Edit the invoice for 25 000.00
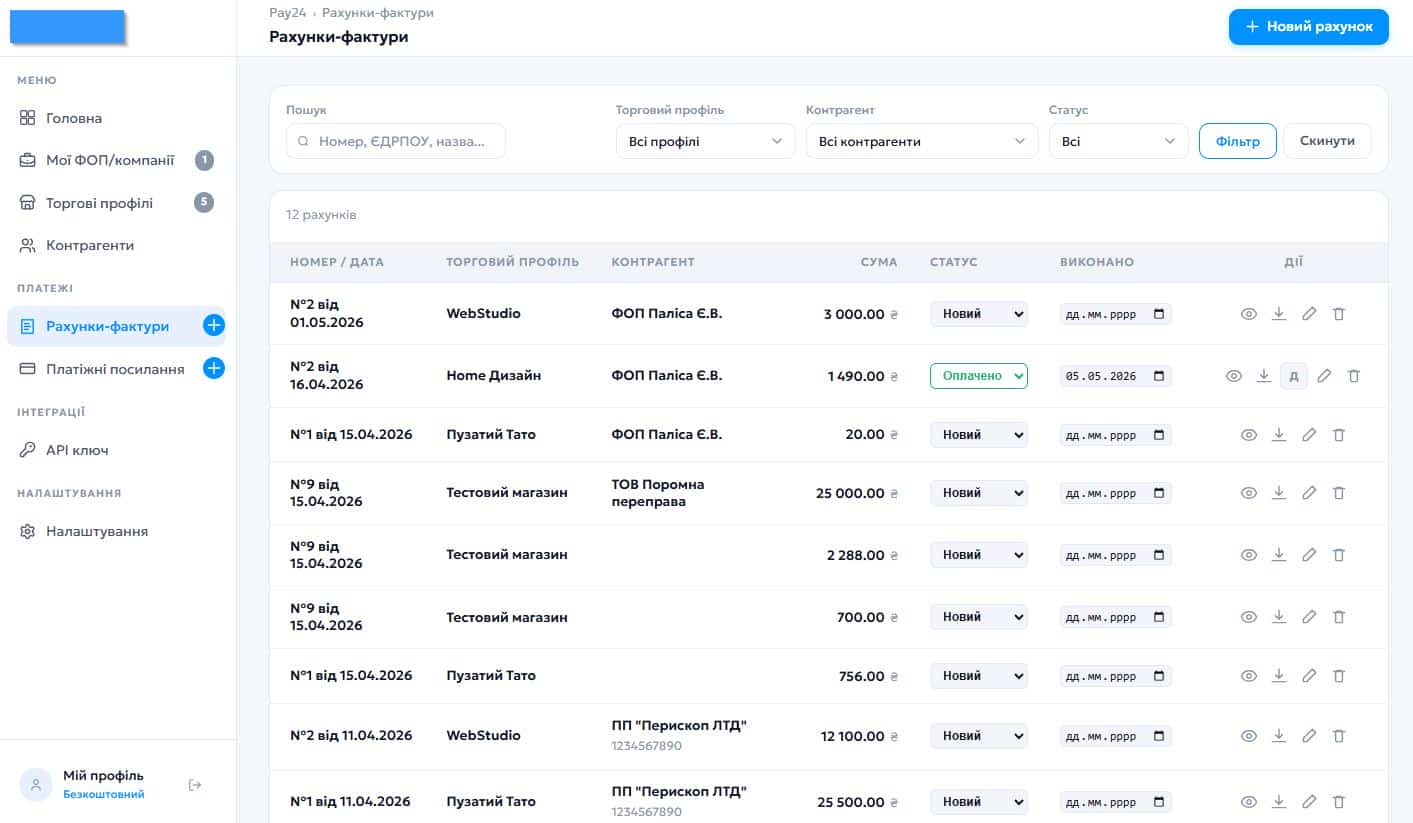This screenshot has width=1413, height=823. (1309, 493)
